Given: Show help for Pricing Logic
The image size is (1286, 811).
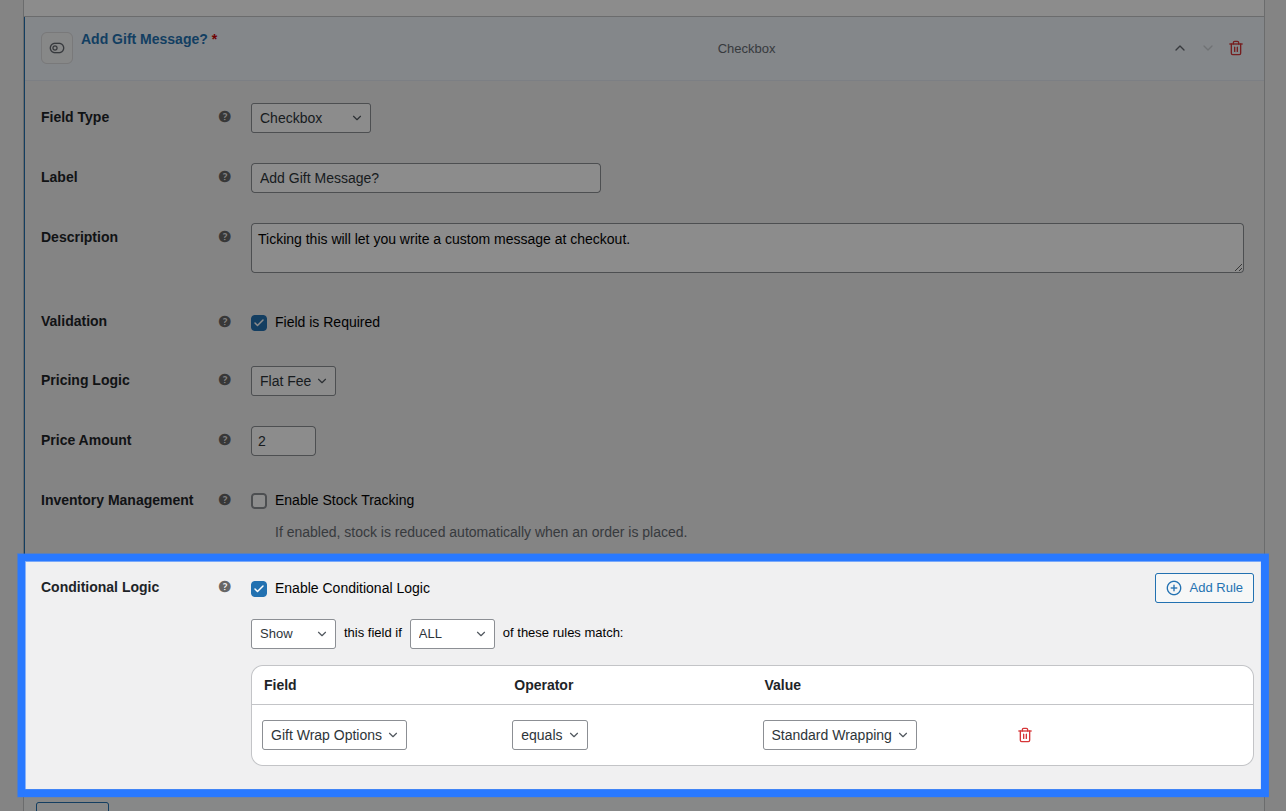Looking at the screenshot, I should 225,380.
